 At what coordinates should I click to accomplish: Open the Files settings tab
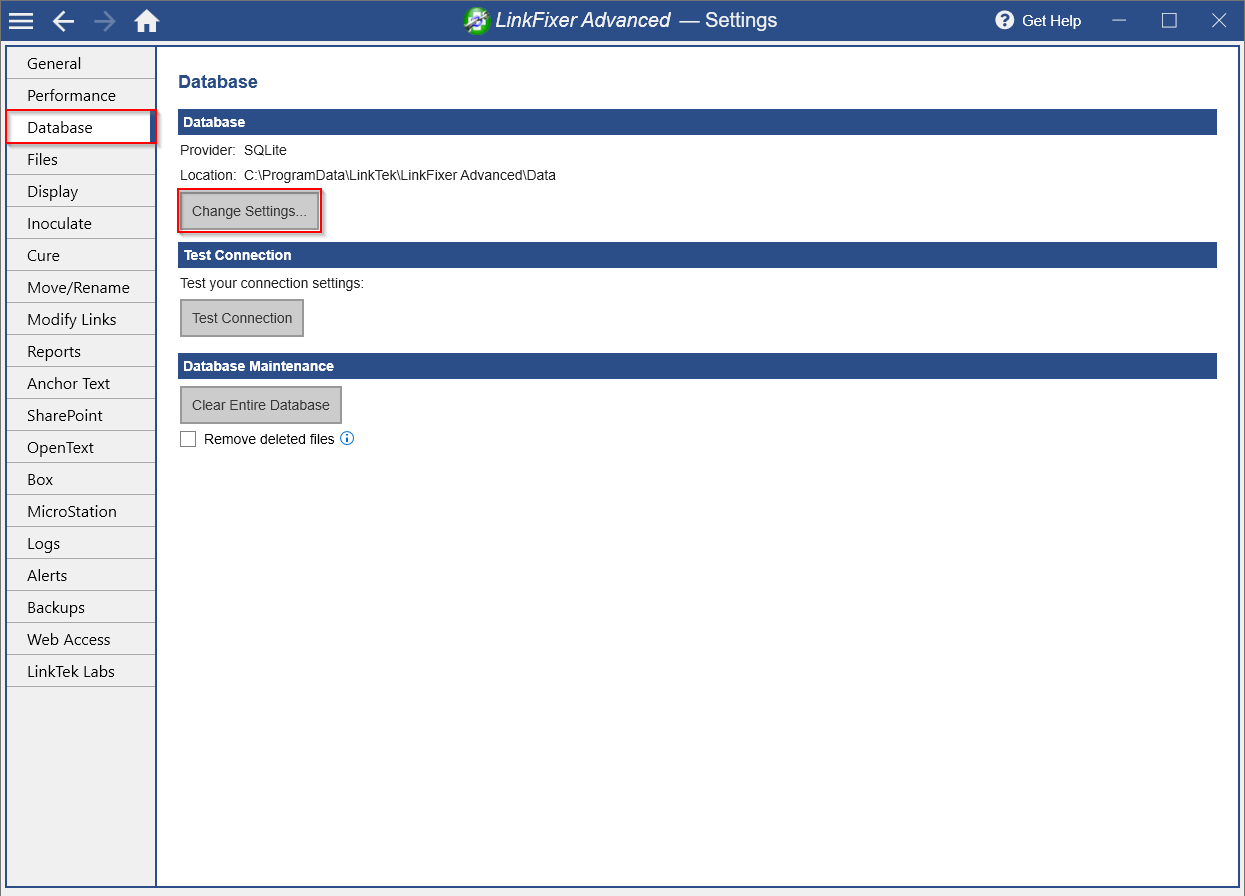coord(81,159)
